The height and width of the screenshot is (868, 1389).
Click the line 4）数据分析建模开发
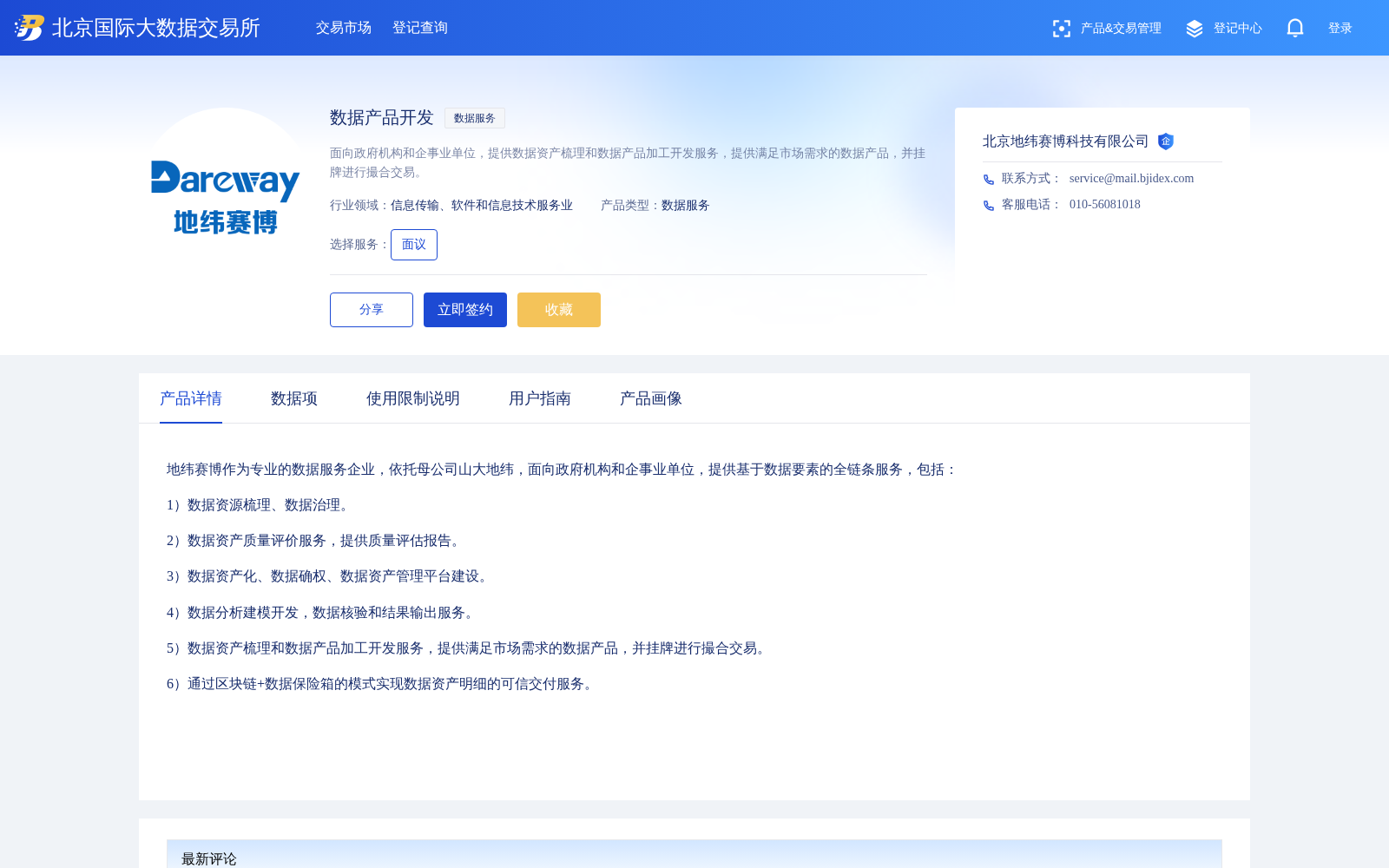pos(323,613)
